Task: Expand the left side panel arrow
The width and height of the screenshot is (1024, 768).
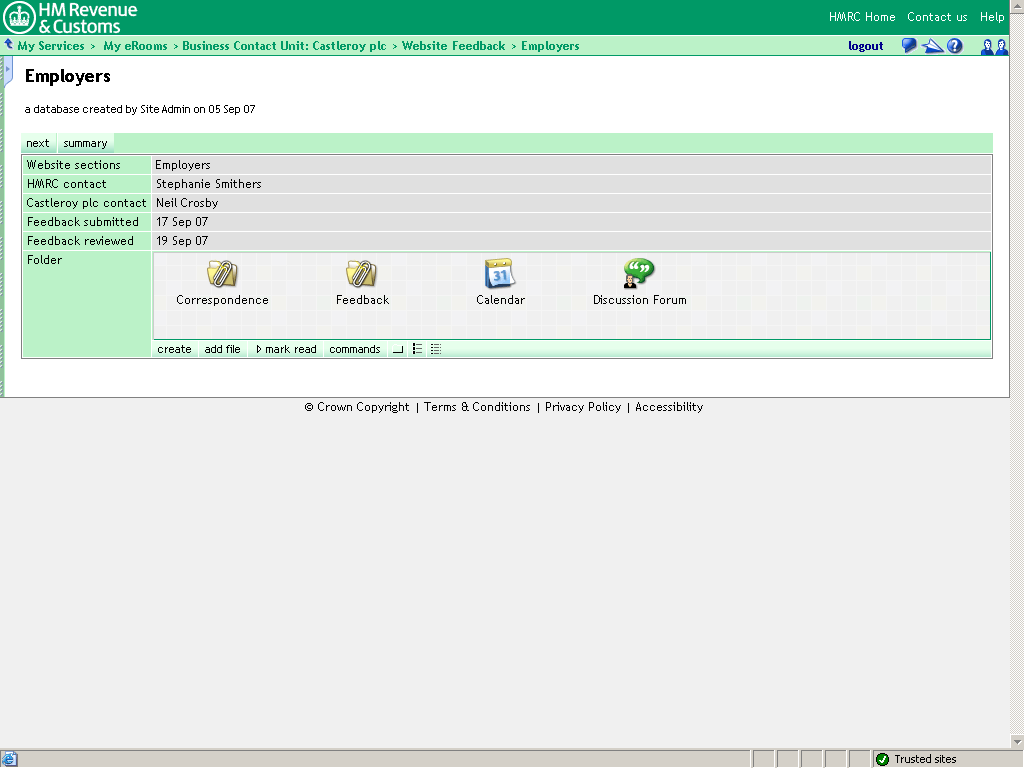Action: pos(8,70)
